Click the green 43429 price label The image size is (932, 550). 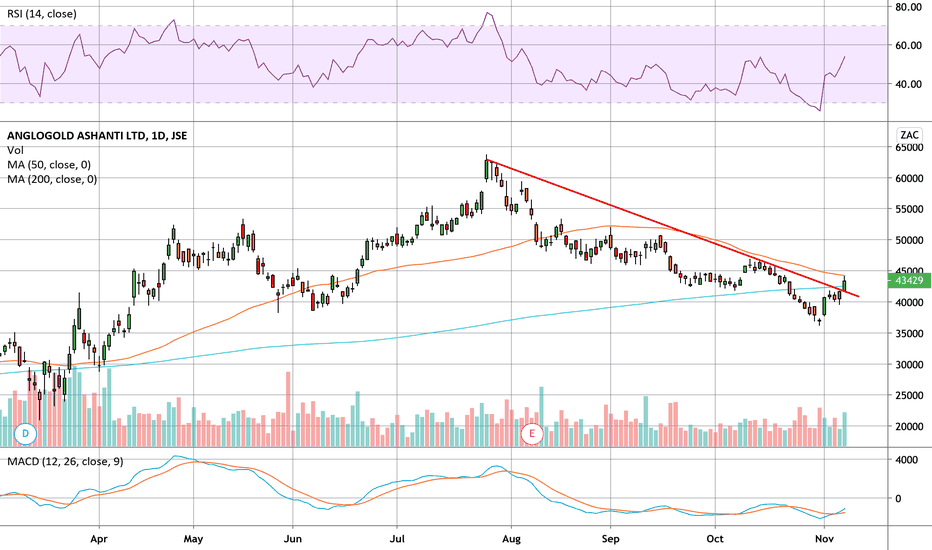(908, 281)
